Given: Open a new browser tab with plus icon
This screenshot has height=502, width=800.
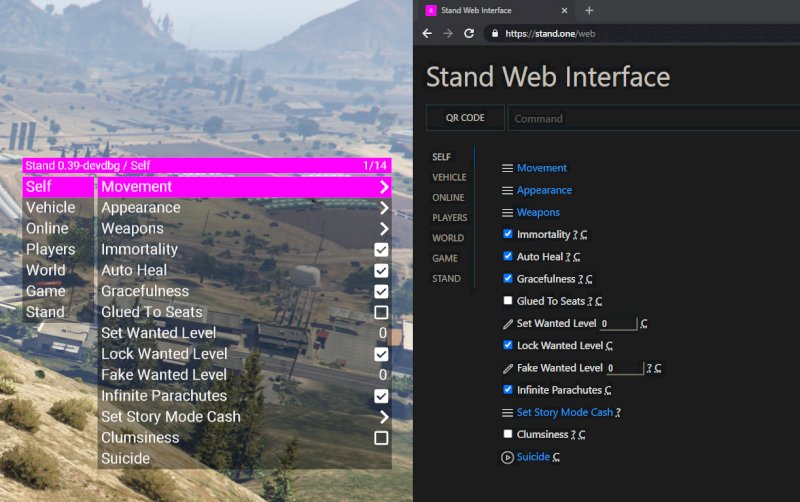Looking at the screenshot, I should (589, 10).
